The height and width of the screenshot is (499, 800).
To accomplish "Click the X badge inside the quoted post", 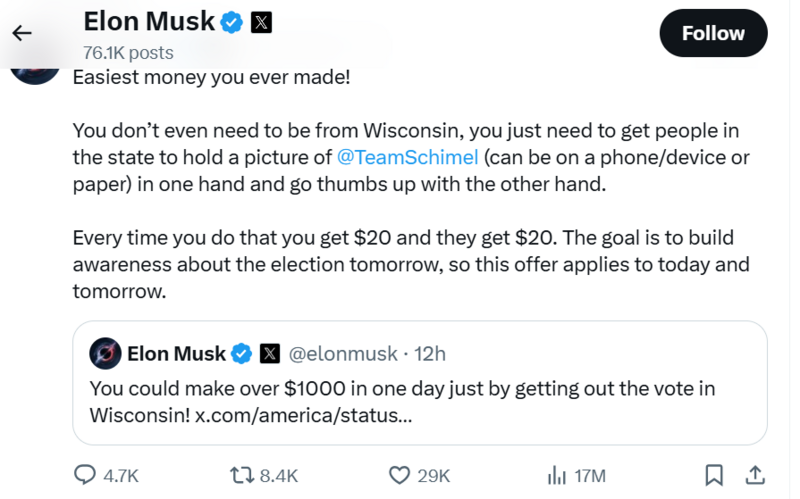I will pos(269,353).
